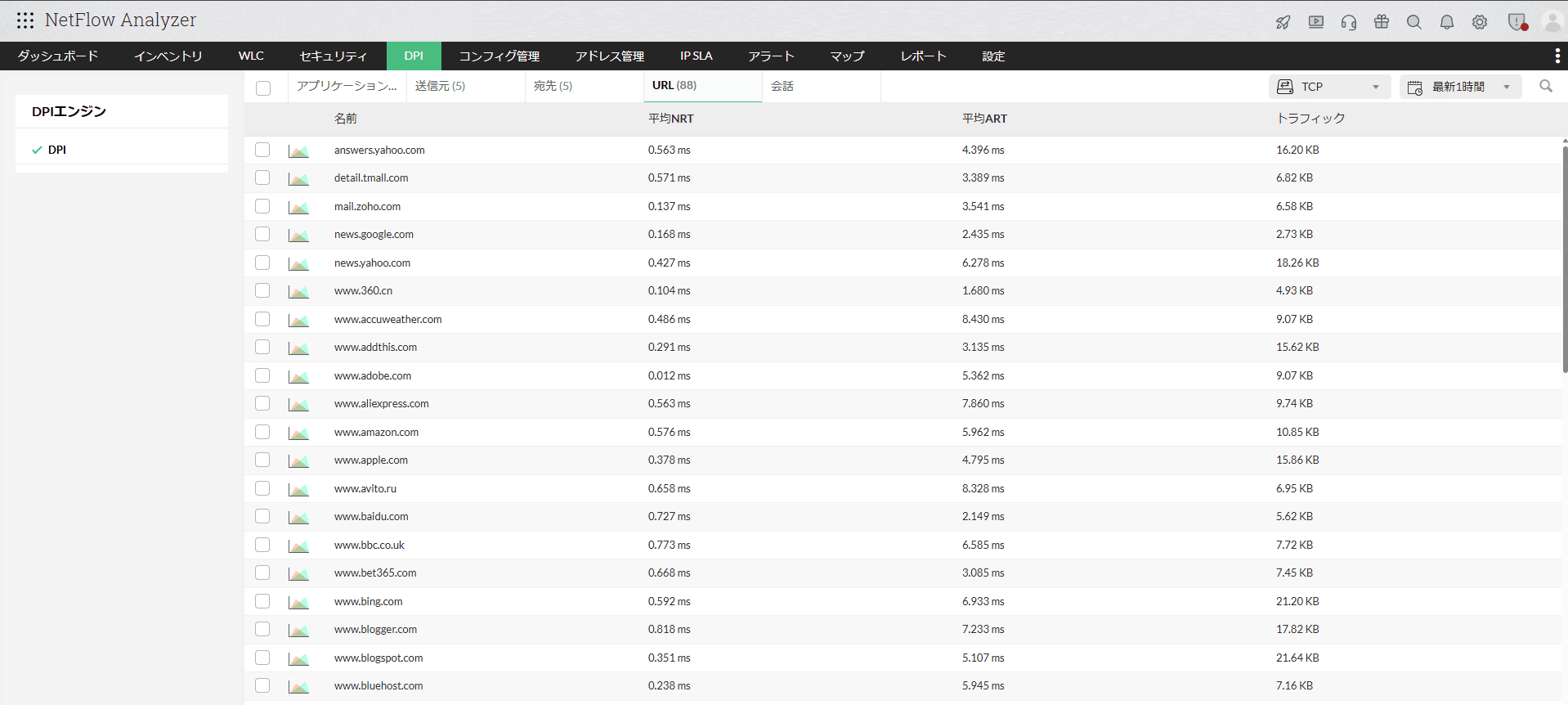Sort by the トラフィック column header
The width and height of the screenshot is (1568, 705).
pos(1310,119)
